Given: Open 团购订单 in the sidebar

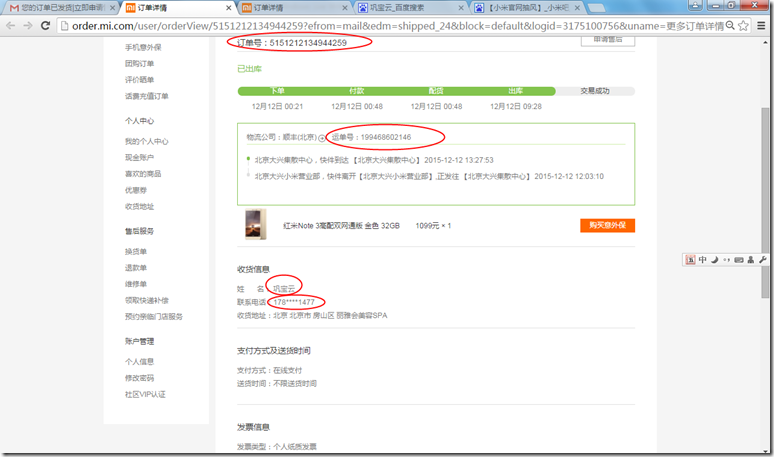Looking at the screenshot, I should click(x=140, y=64).
